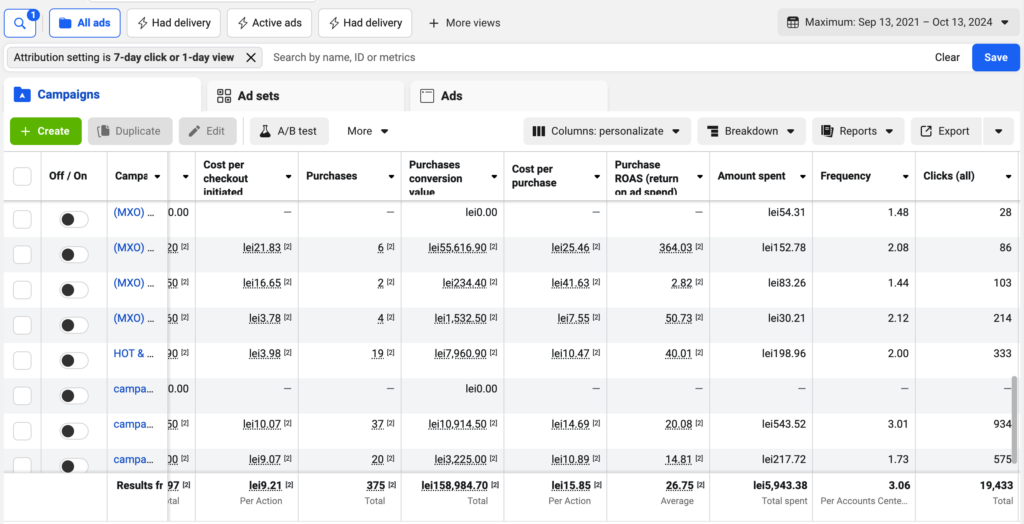Click the total 375 purchases value
Viewport: 1024px width, 524px height.
374,485
